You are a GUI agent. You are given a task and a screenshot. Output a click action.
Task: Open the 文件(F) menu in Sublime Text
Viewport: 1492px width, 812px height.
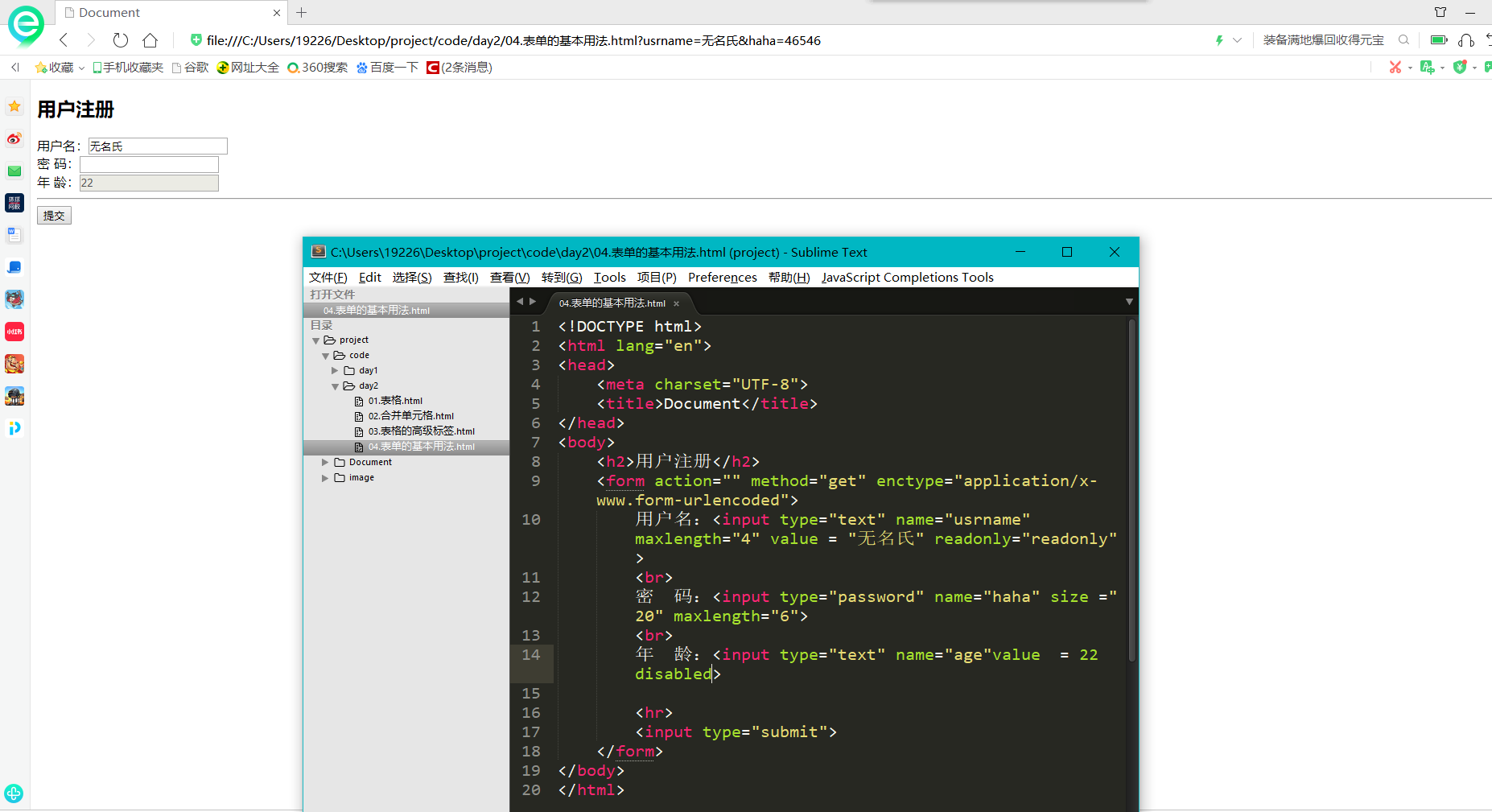[x=328, y=278]
